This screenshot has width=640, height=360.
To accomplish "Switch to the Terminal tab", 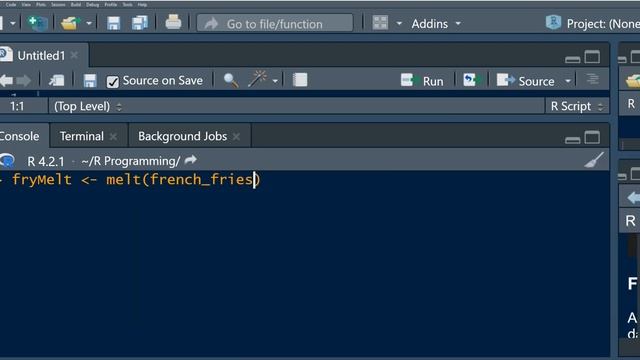I will [82, 136].
